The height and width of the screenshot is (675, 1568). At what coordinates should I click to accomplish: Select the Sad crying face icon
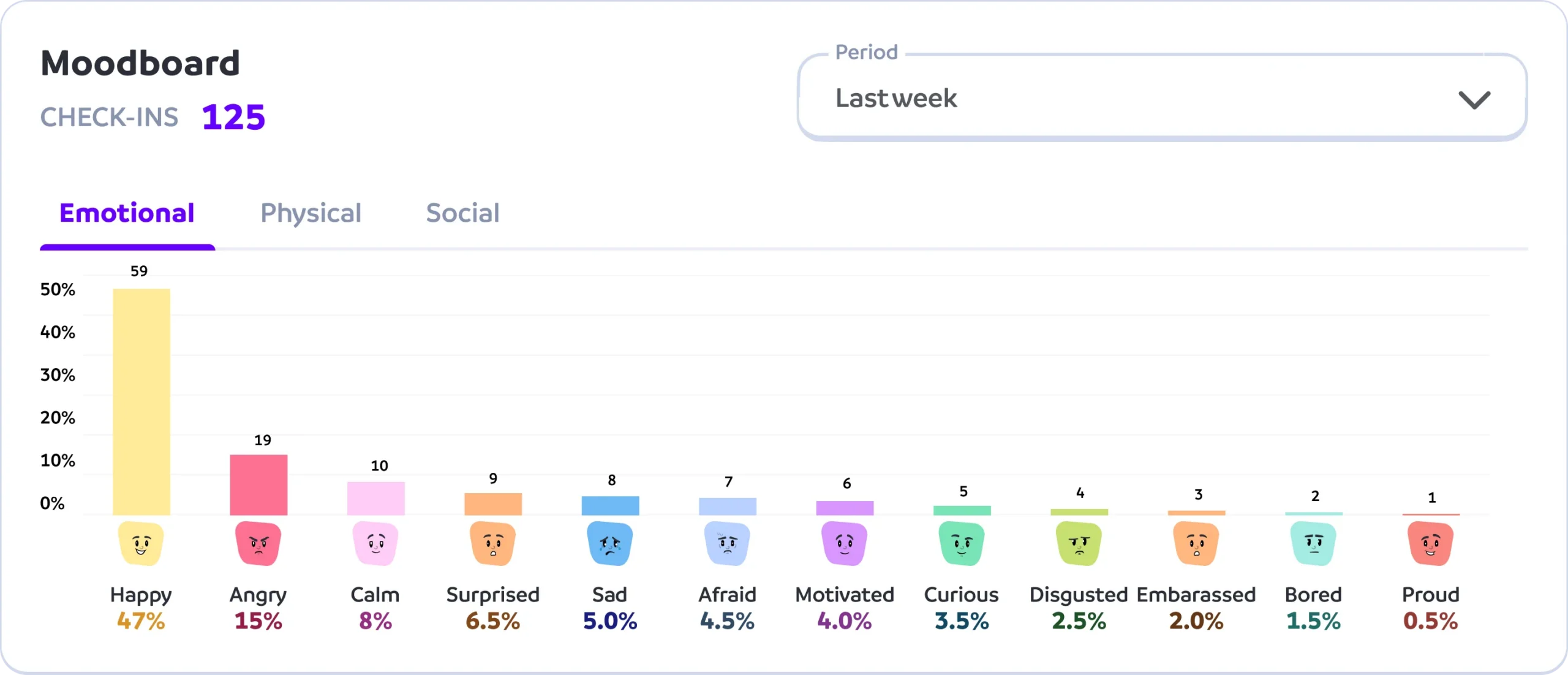pyautogui.click(x=609, y=543)
